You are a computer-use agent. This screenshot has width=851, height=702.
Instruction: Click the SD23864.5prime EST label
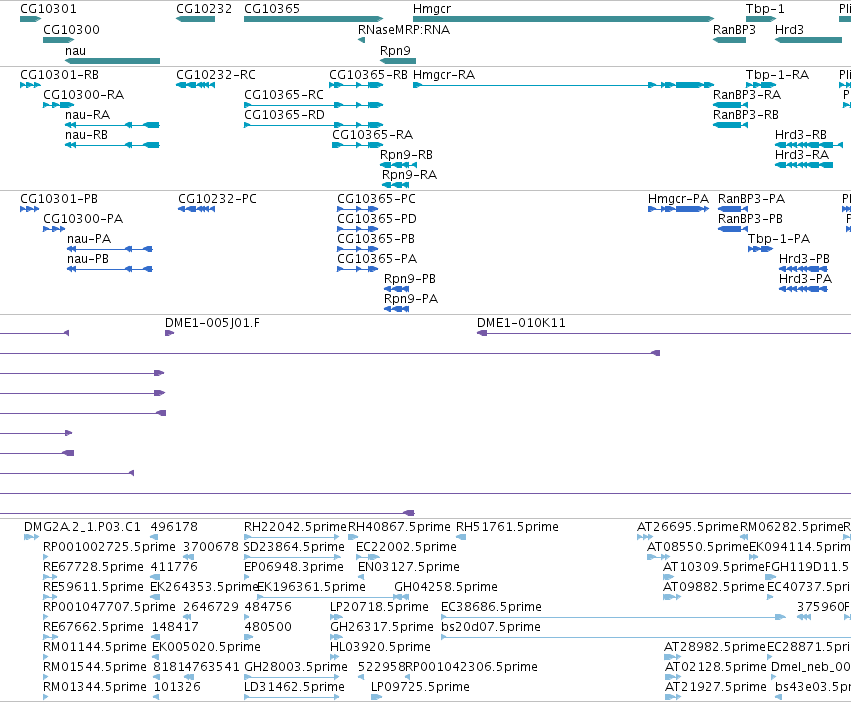294,547
